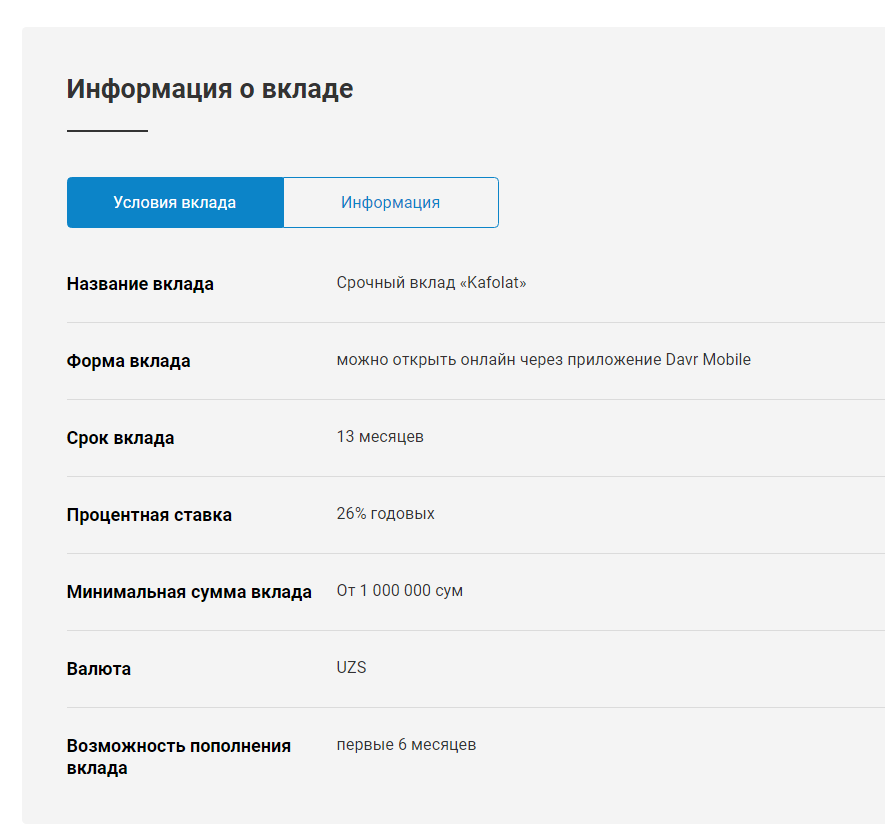Open the Информация tab

pyautogui.click(x=390, y=202)
